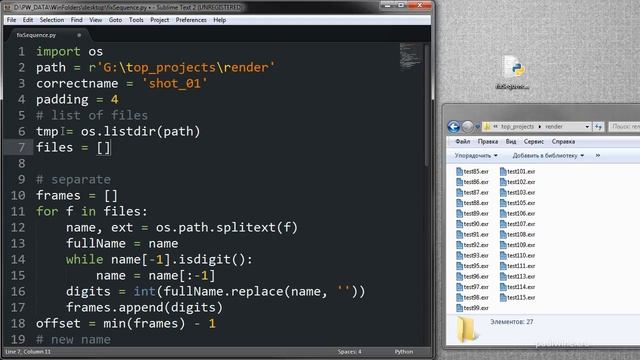
Task: Expand Добавить в библиотеку dropdown
Action: point(548,156)
